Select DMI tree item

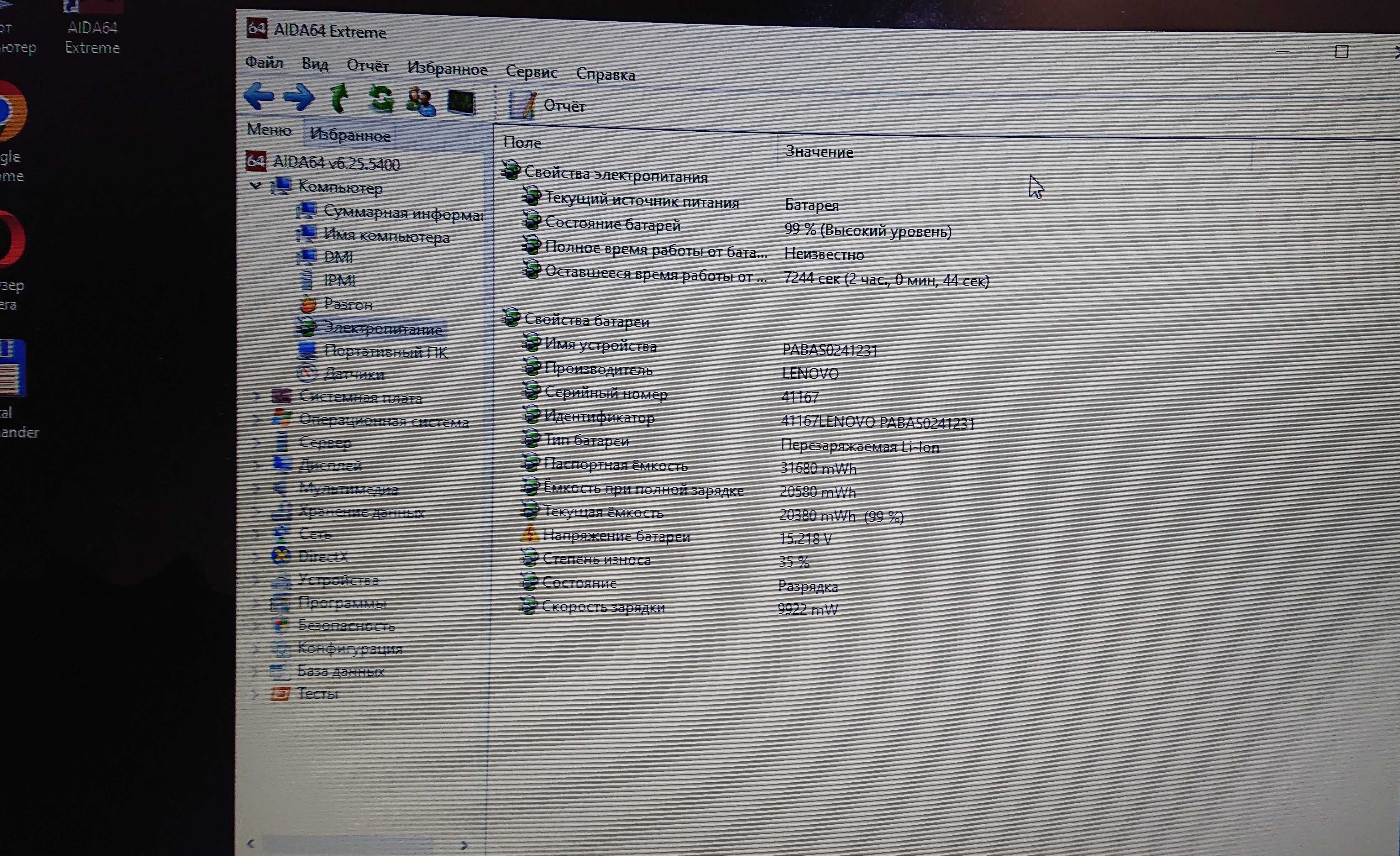coord(324,257)
